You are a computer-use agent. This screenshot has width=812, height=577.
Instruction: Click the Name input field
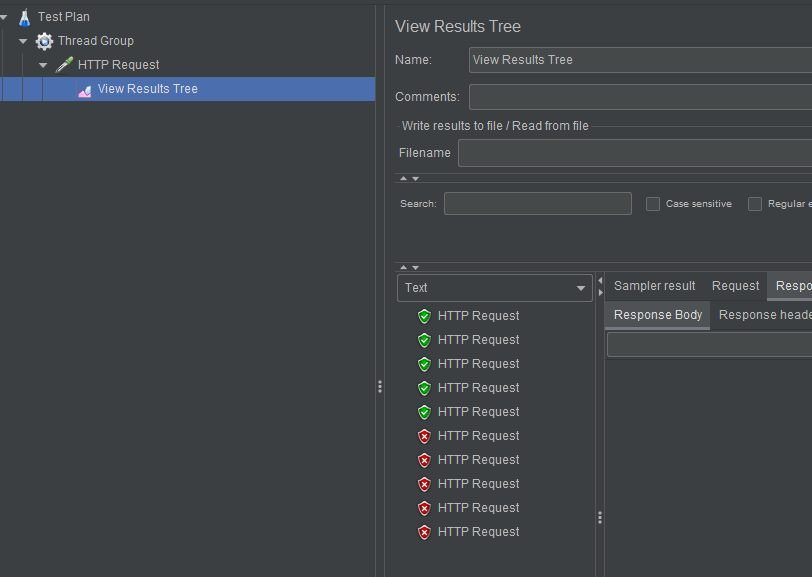point(640,60)
